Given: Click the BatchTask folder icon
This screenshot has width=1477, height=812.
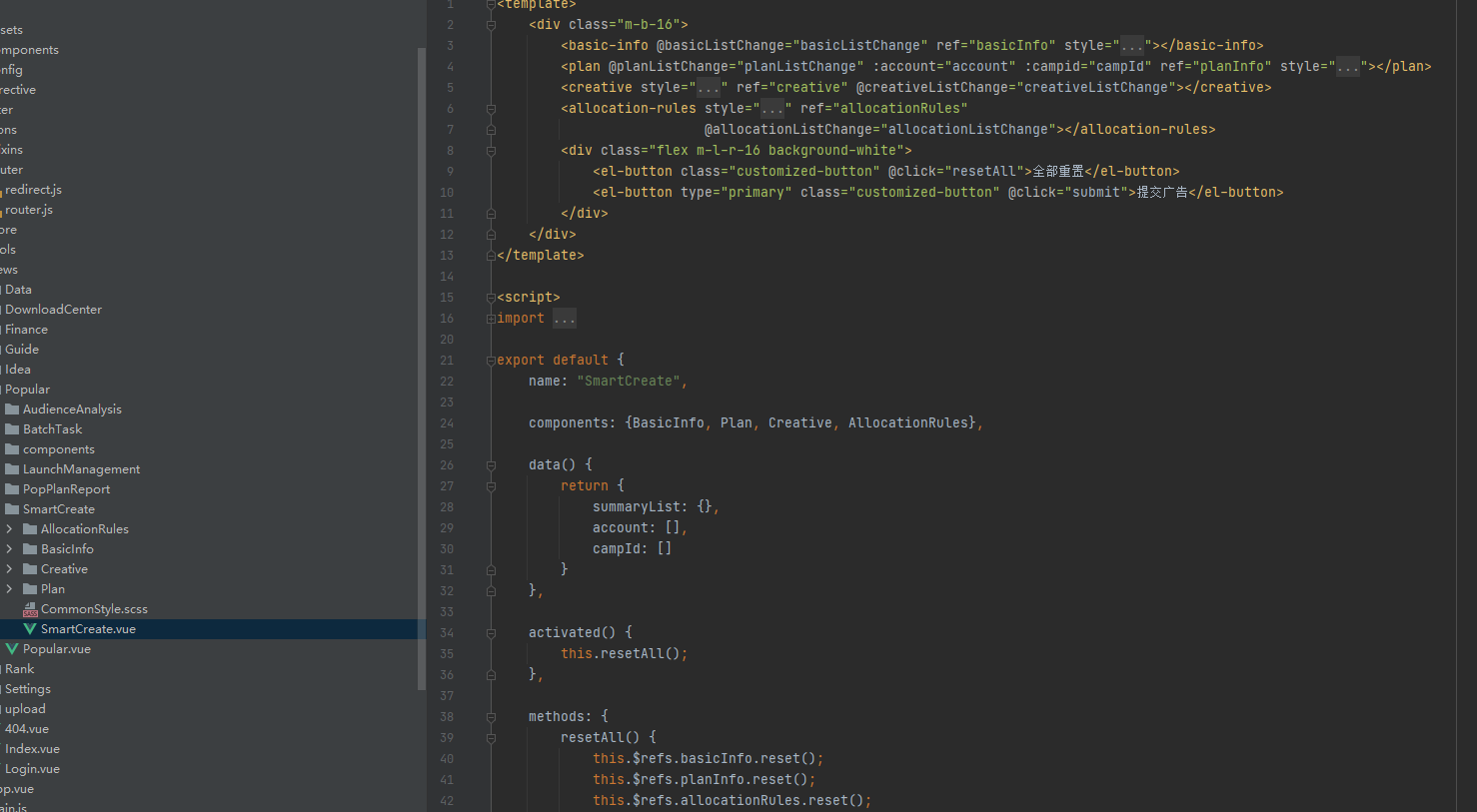Looking at the screenshot, I should (x=12, y=429).
